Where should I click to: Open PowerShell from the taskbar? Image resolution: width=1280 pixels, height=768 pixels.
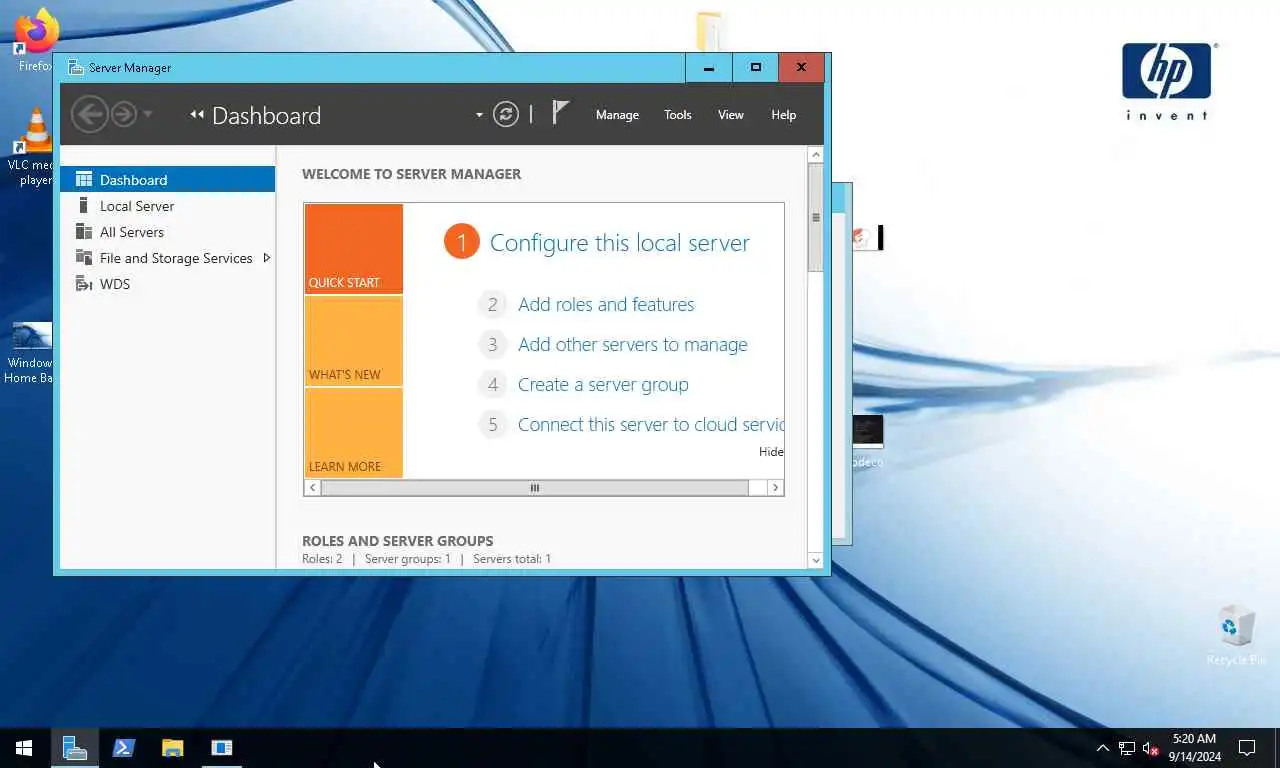click(x=124, y=748)
